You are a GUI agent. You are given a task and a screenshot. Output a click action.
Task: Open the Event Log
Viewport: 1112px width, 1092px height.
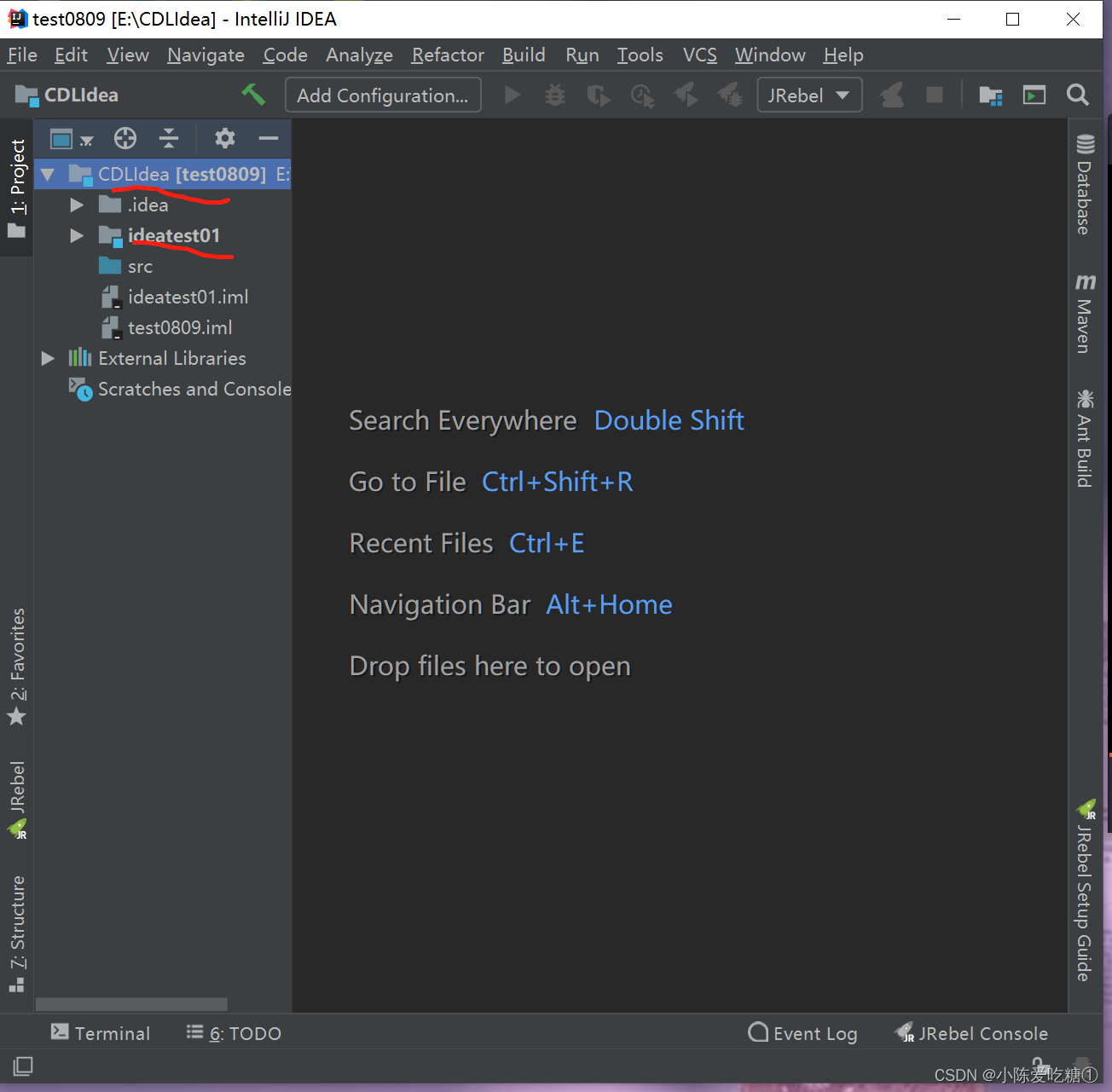802,1033
